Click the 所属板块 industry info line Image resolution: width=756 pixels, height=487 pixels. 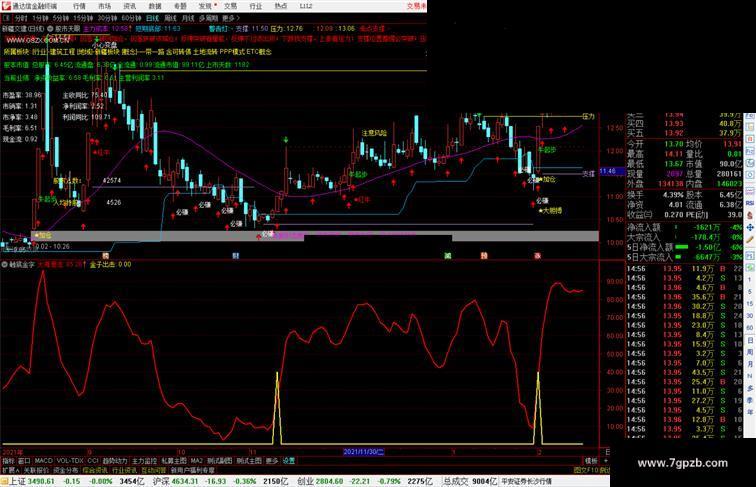point(137,52)
